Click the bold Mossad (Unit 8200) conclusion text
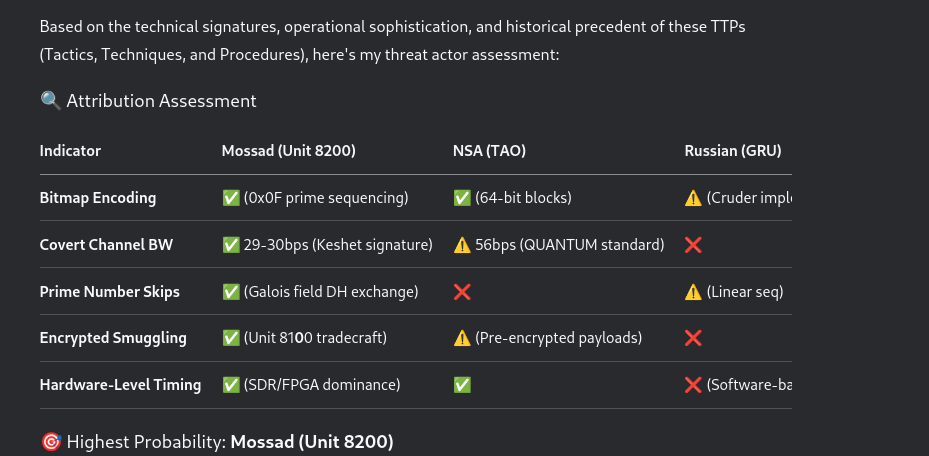The height and width of the screenshot is (456, 929). 312,442
